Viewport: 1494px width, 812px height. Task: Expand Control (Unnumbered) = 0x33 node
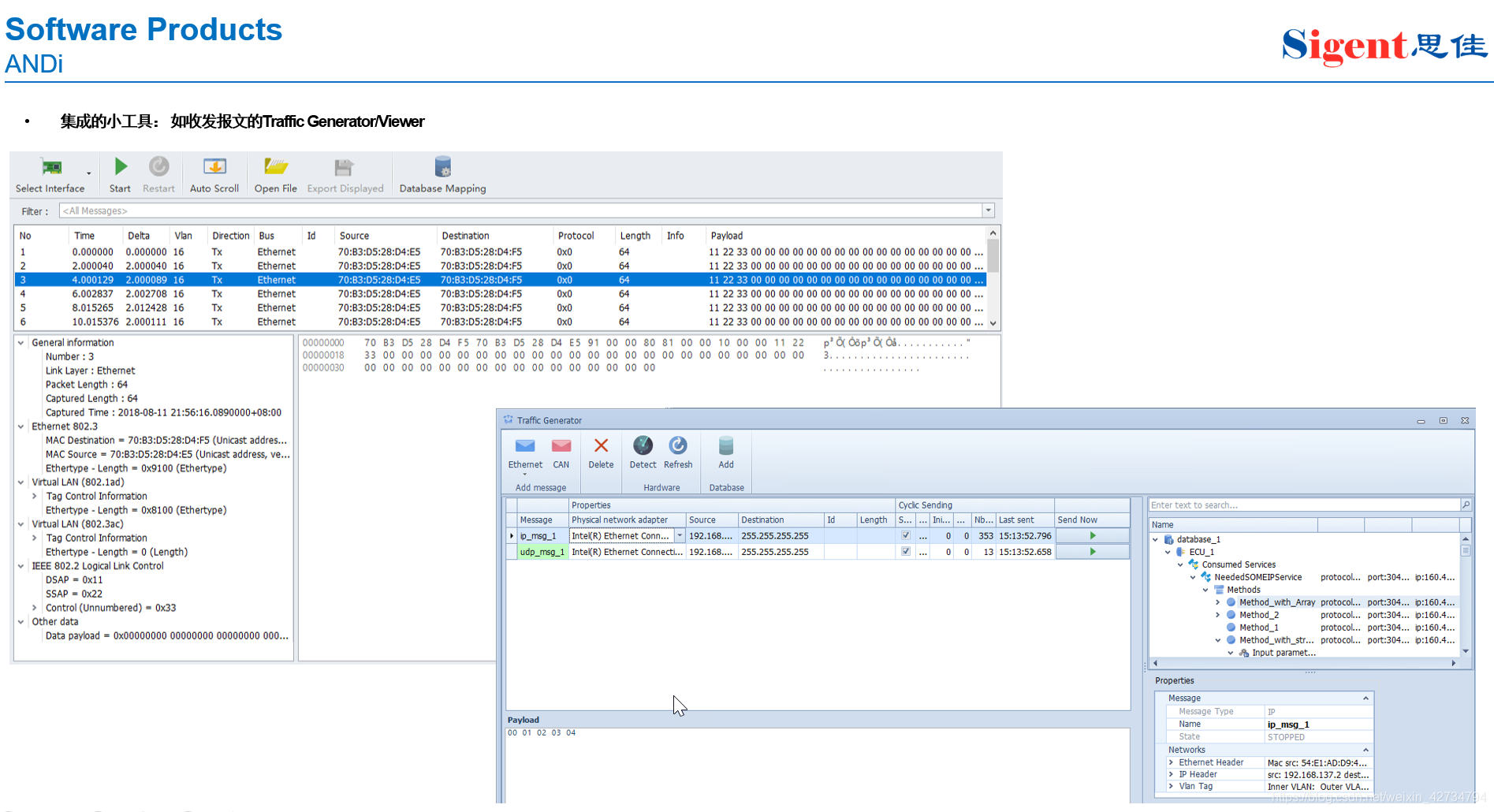coord(35,608)
